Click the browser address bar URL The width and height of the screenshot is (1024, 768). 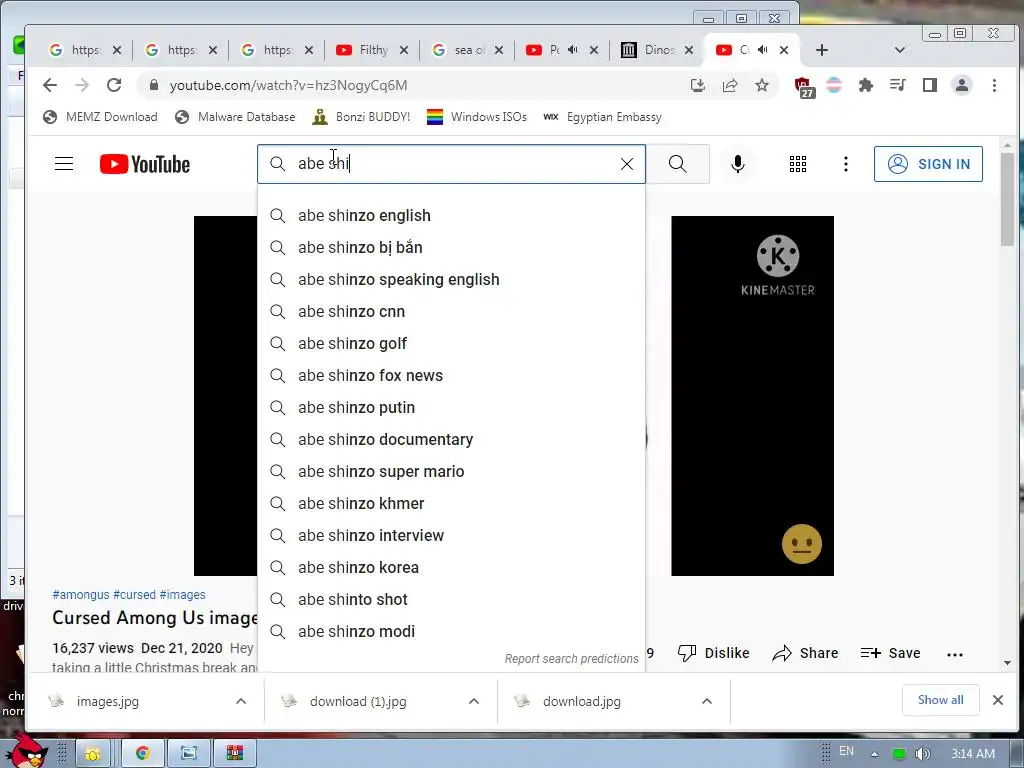tap(288, 85)
